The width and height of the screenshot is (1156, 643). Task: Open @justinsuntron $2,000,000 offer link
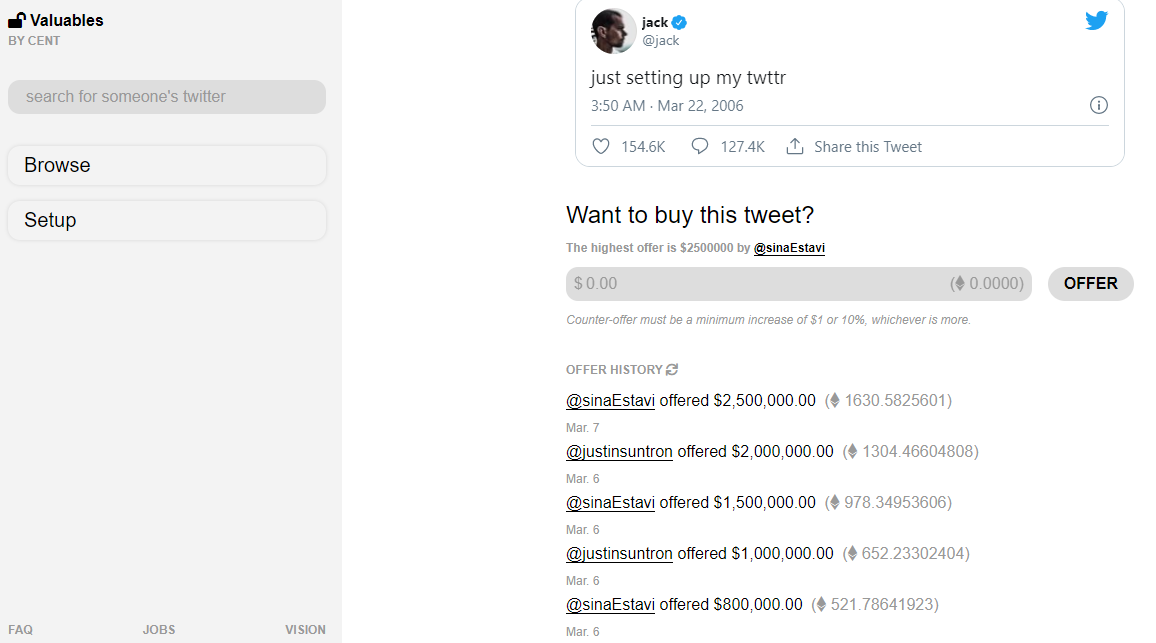pos(619,452)
